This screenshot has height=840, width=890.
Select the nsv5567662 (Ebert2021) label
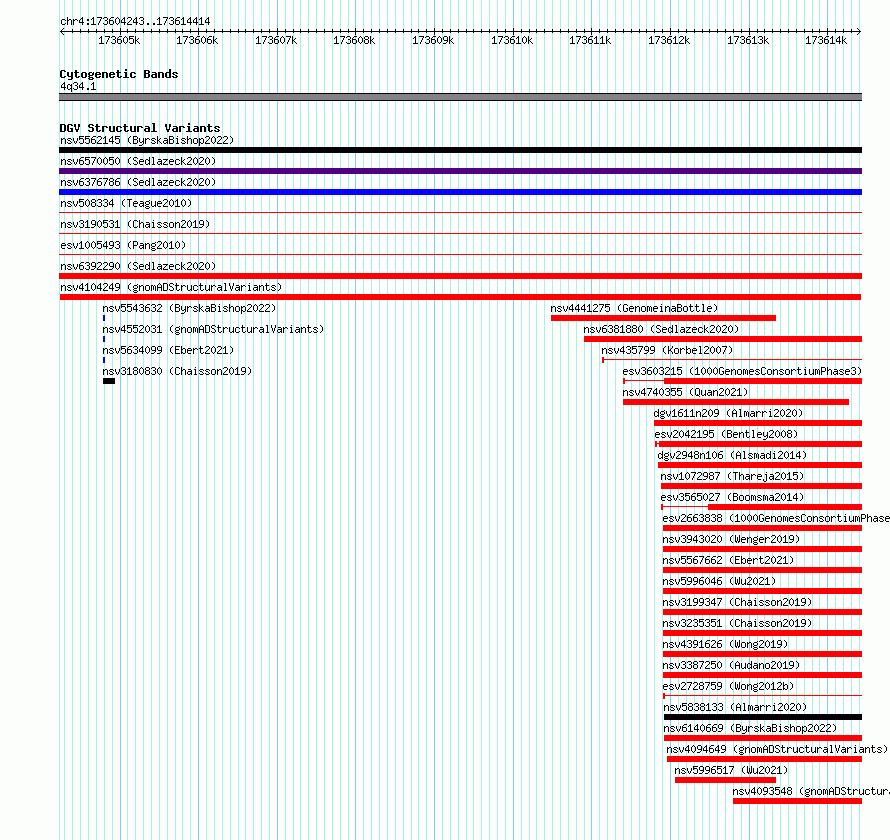tap(728, 560)
